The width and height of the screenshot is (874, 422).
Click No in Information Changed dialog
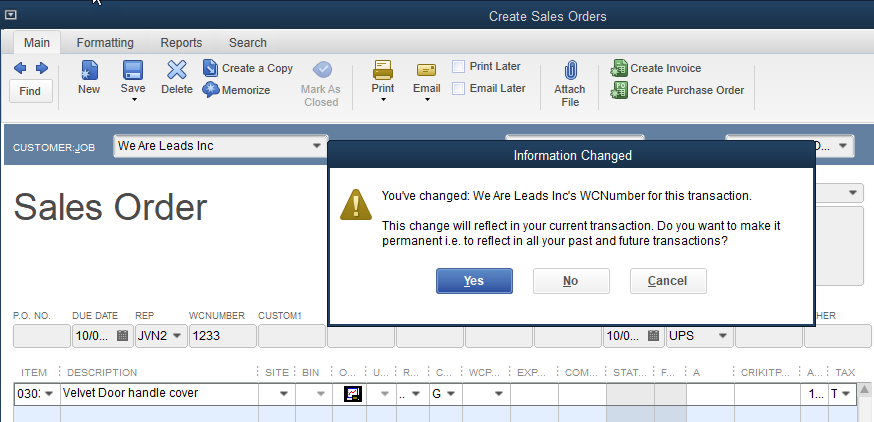tap(571, 281)
